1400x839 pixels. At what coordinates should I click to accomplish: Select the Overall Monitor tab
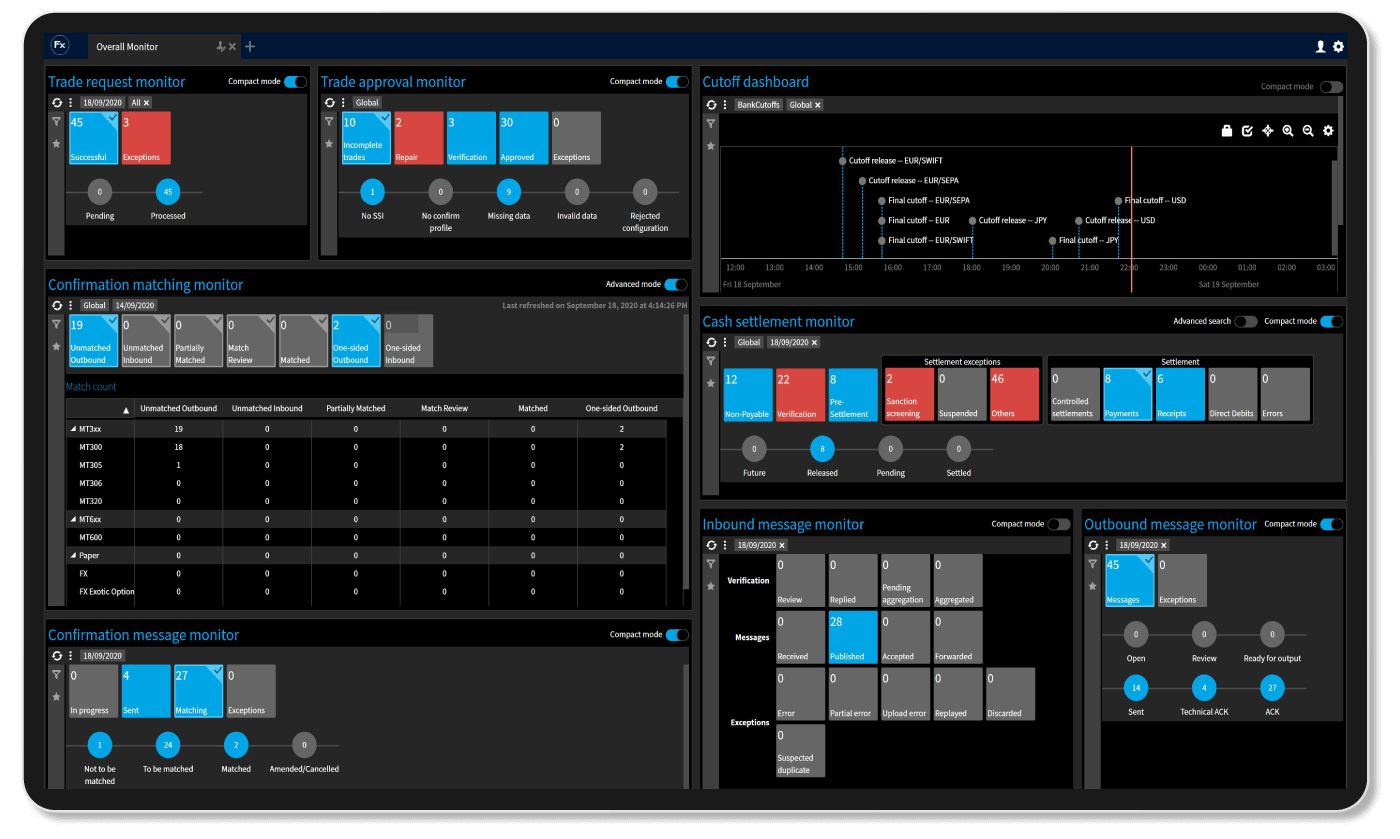[x=127, y=46]
